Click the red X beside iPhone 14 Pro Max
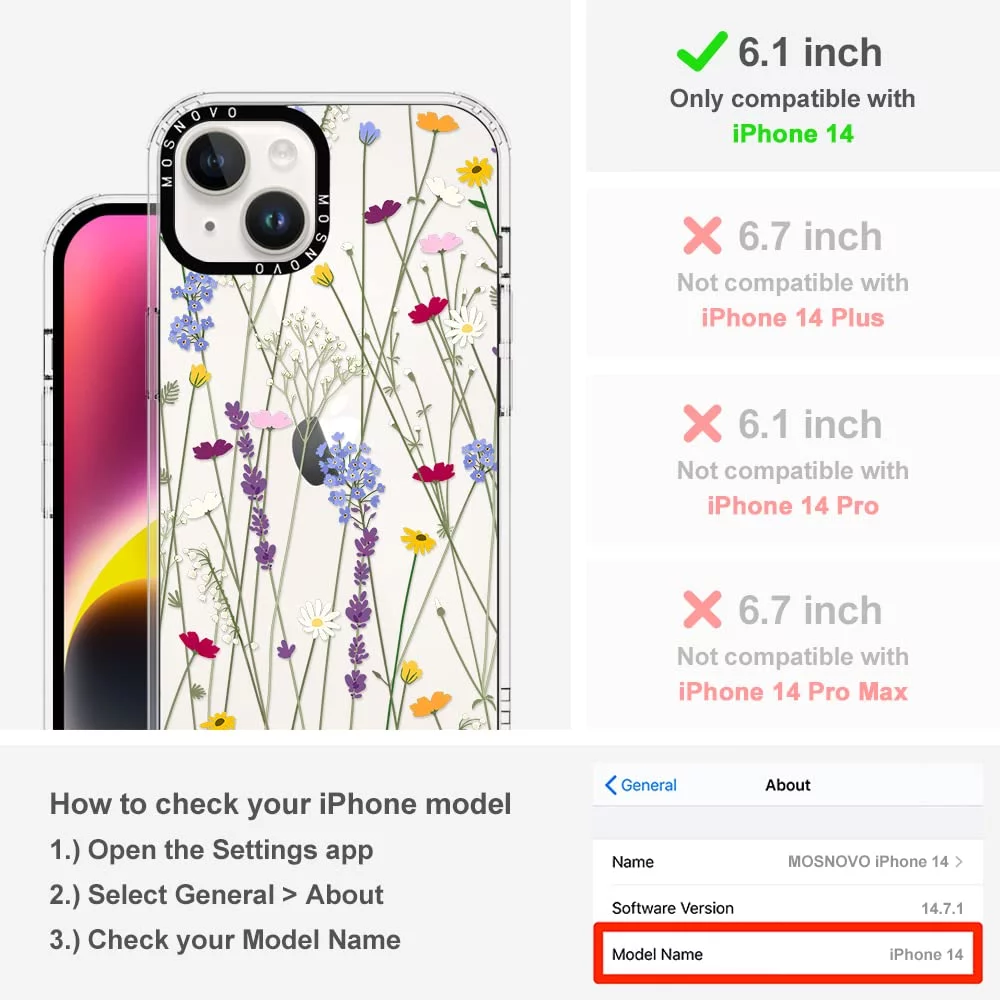This screenshot has height=1000, width=1000. [x=702, y=610]
